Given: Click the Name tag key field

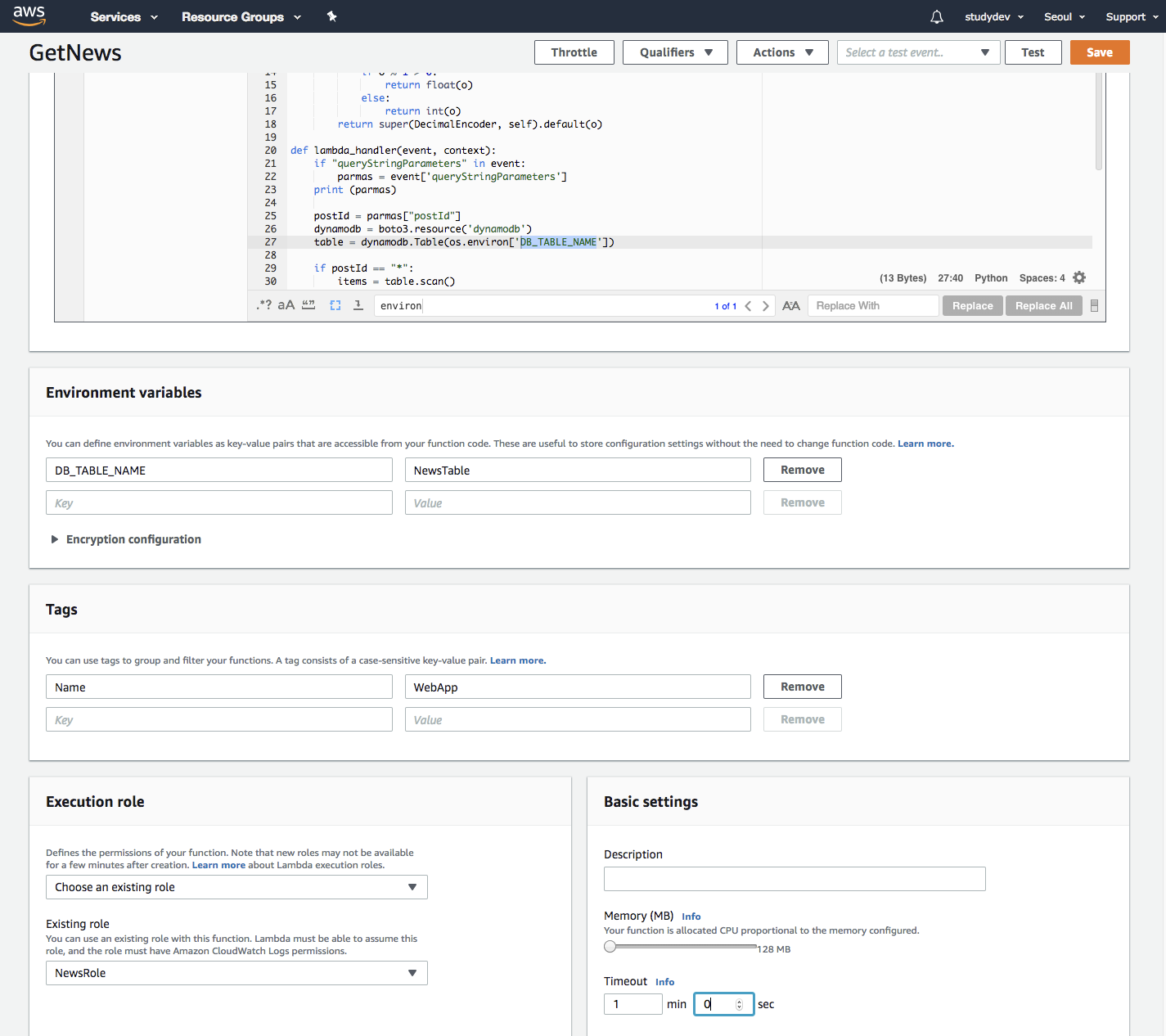Looking at the screenshot, I should (219, 687).
